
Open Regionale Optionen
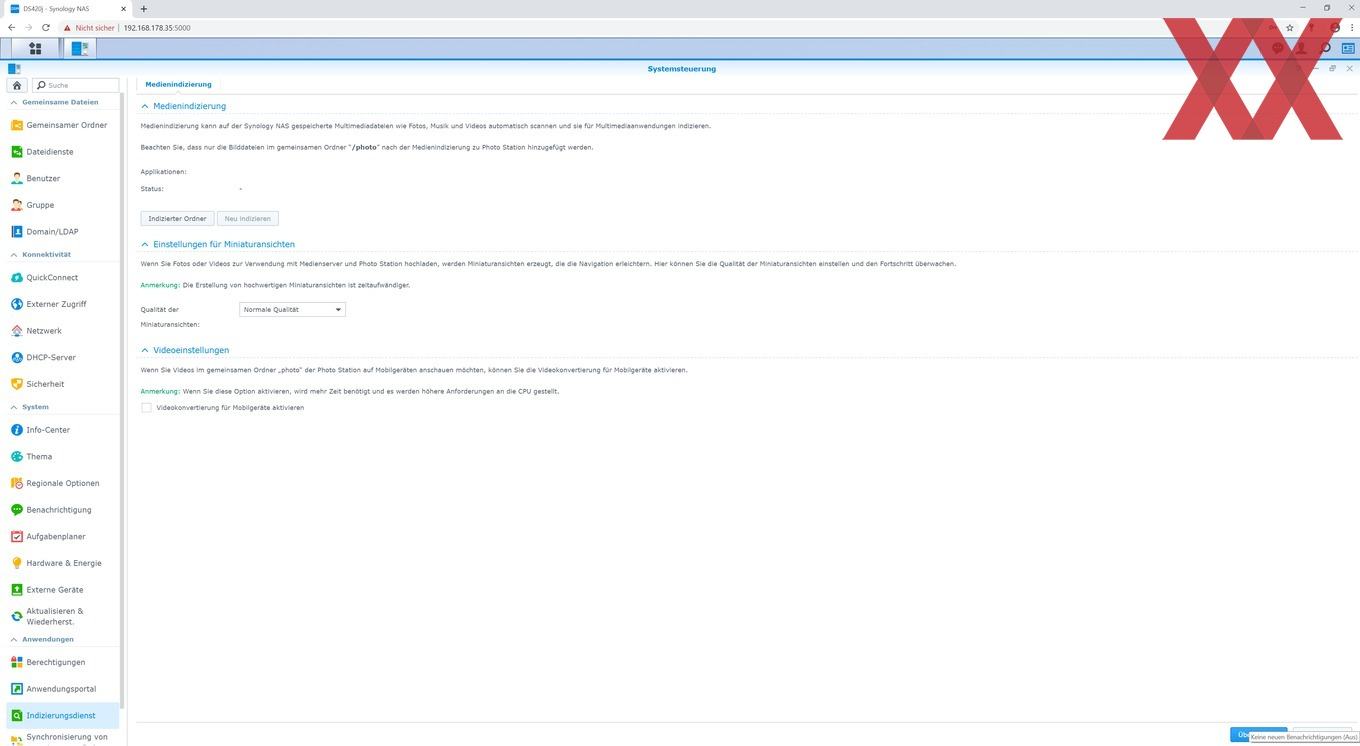click(62, 483)
